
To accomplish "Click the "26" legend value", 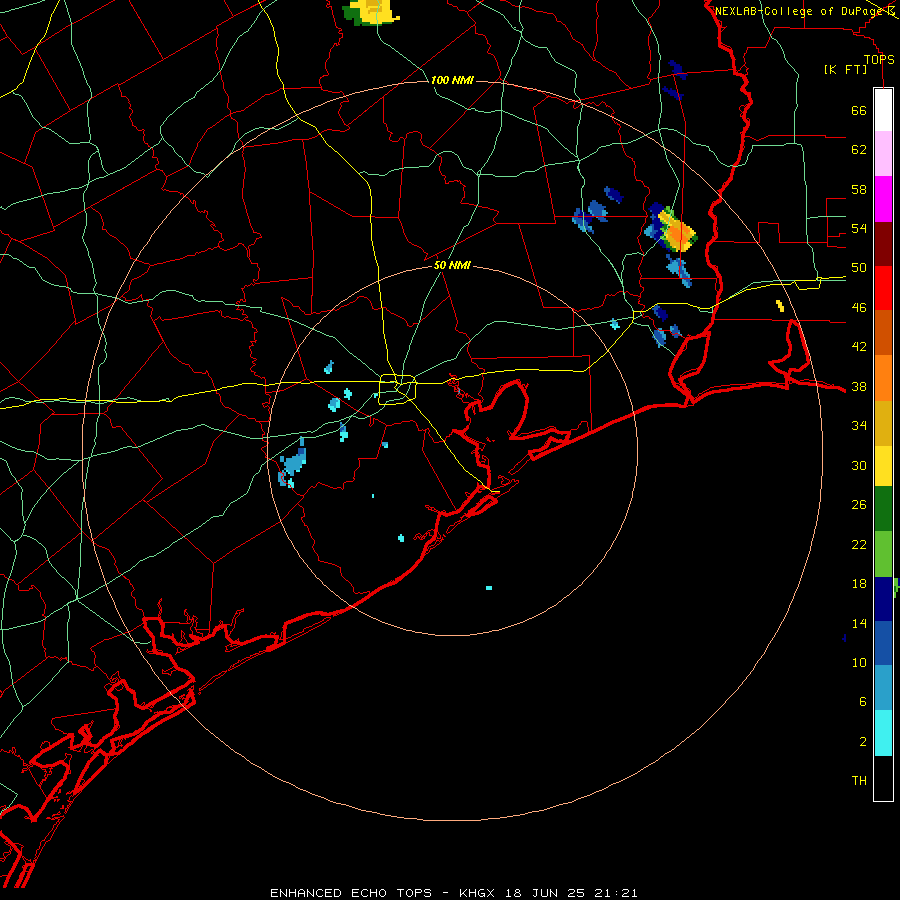I will point(859,505).
